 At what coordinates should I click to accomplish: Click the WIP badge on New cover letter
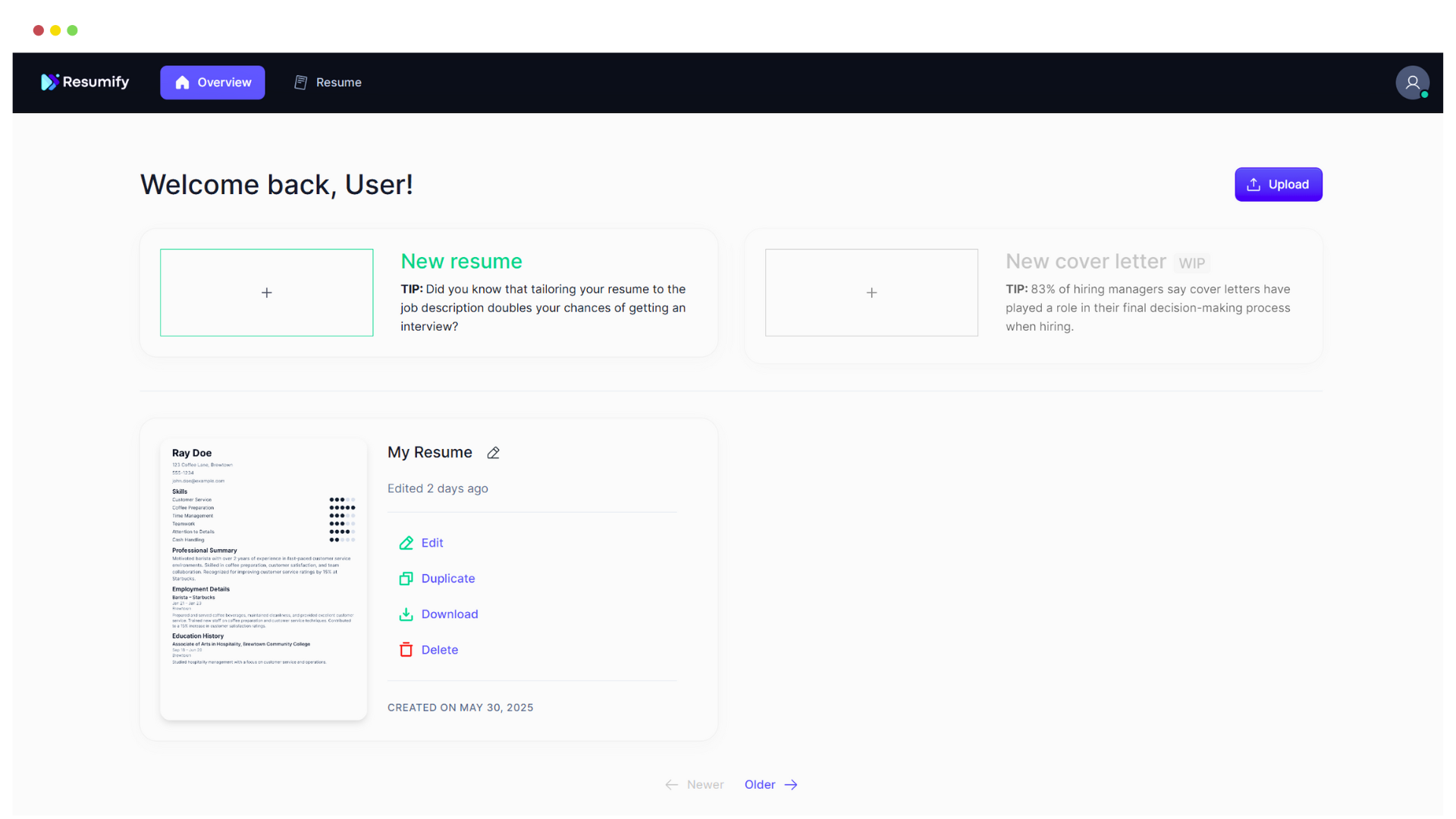1192,262
